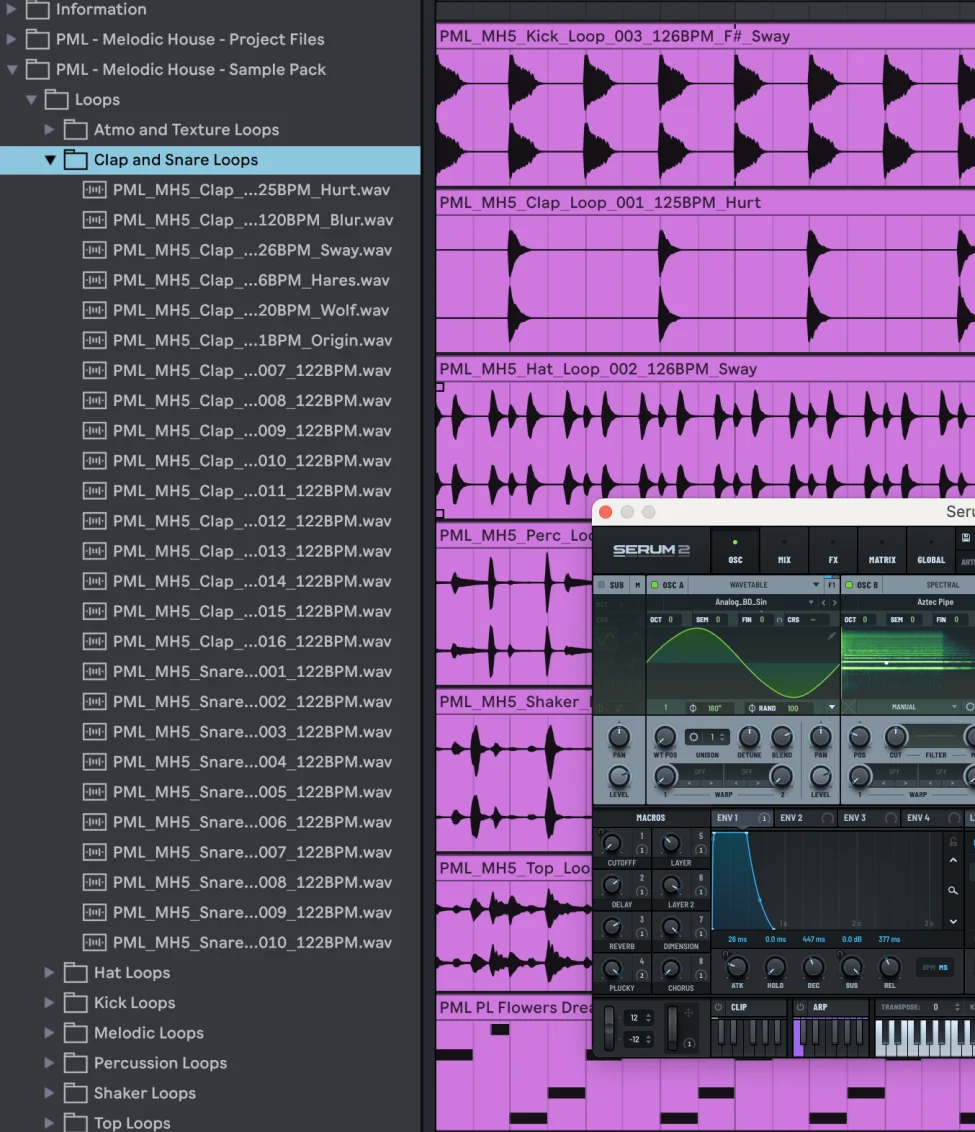The image size is (975, 1132).
Task: Click the pitch bend wheel
Action: pyautogui.click(x=609, y=1027)
